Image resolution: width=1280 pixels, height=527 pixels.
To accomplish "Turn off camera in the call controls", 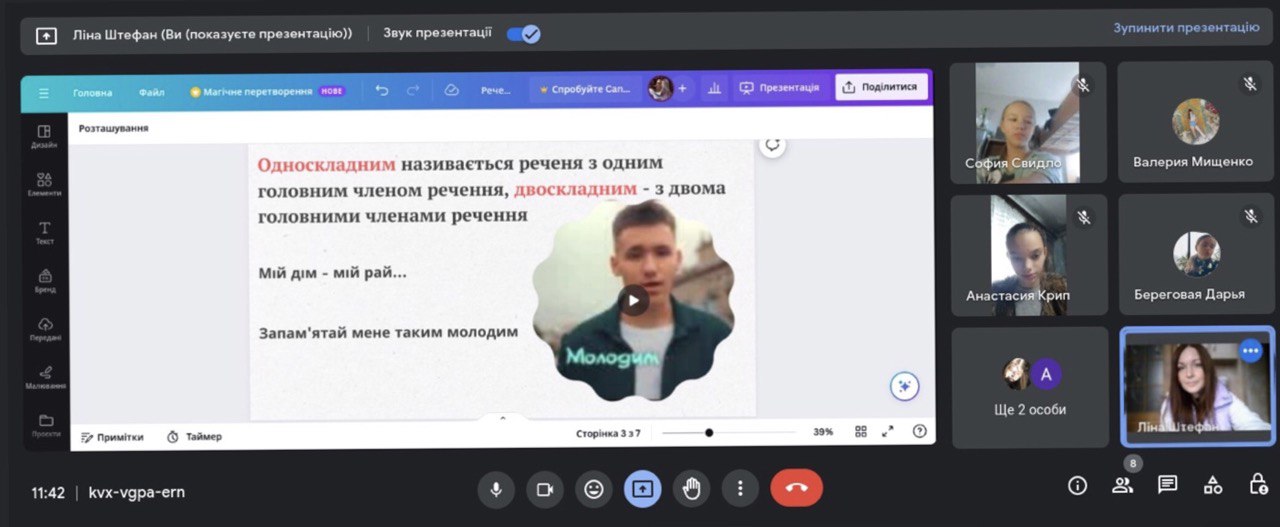I will coord(545,488).
